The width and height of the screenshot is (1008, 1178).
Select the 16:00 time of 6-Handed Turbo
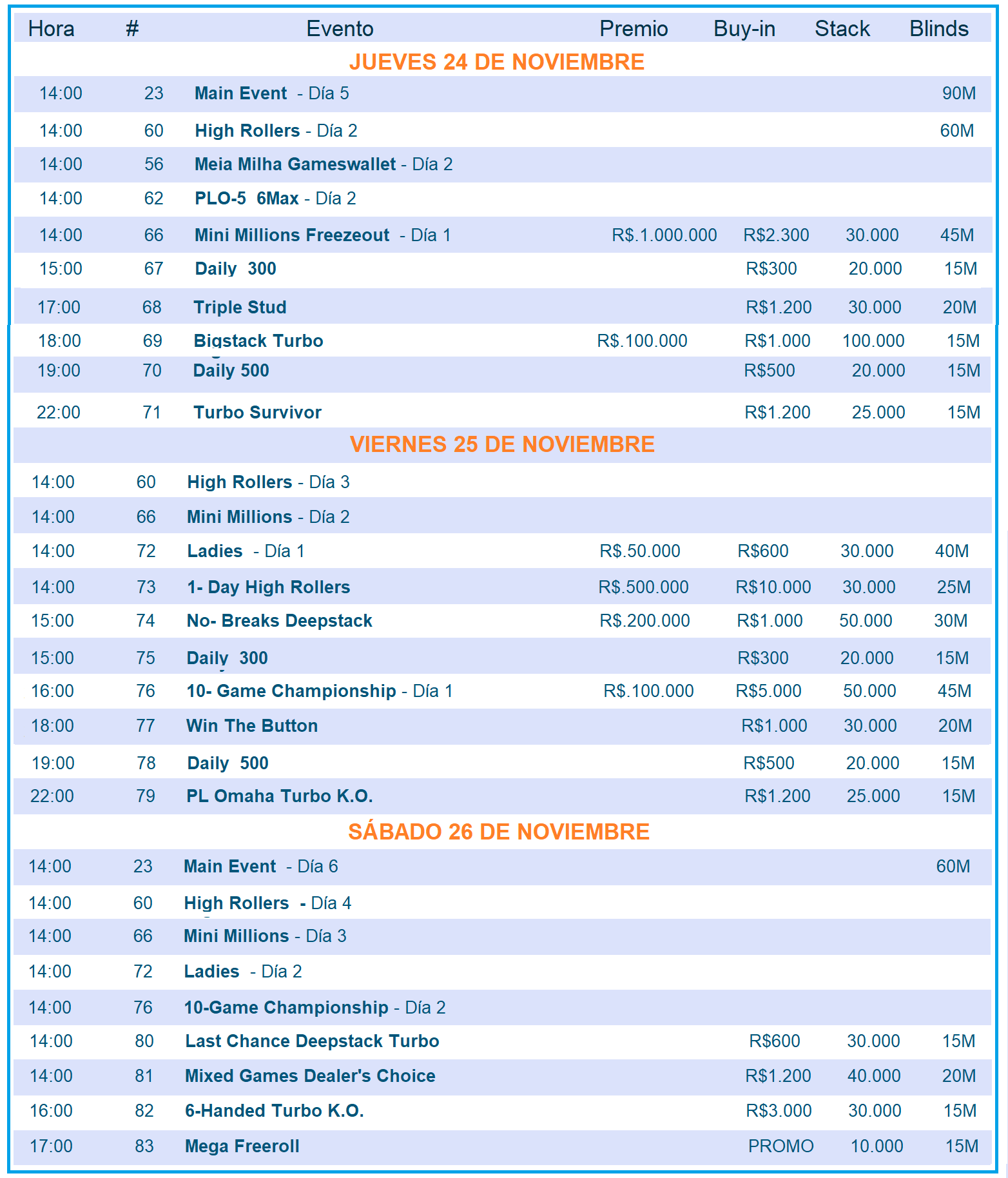[51, 1111]
